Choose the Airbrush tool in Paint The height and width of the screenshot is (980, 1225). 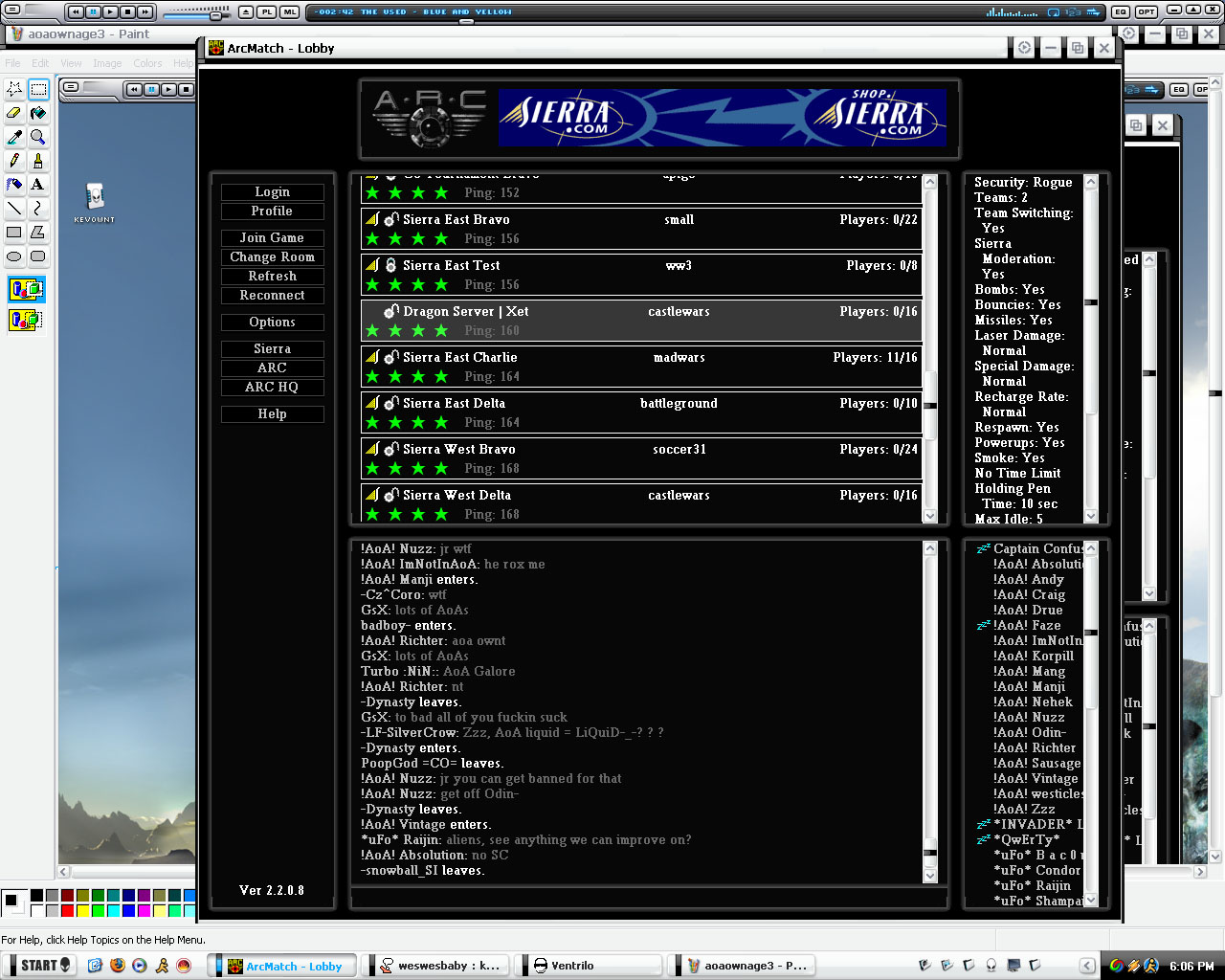(x=14, y=185)
